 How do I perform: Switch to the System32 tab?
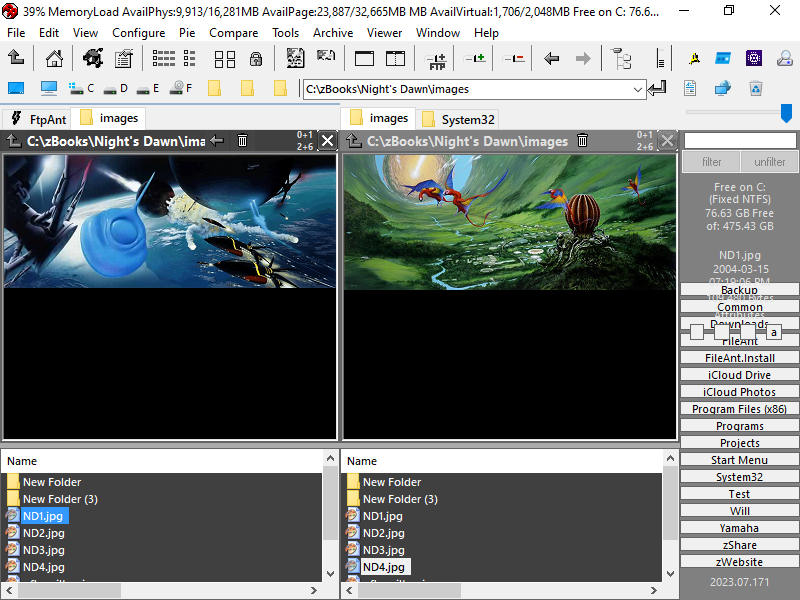coord(458,119)
